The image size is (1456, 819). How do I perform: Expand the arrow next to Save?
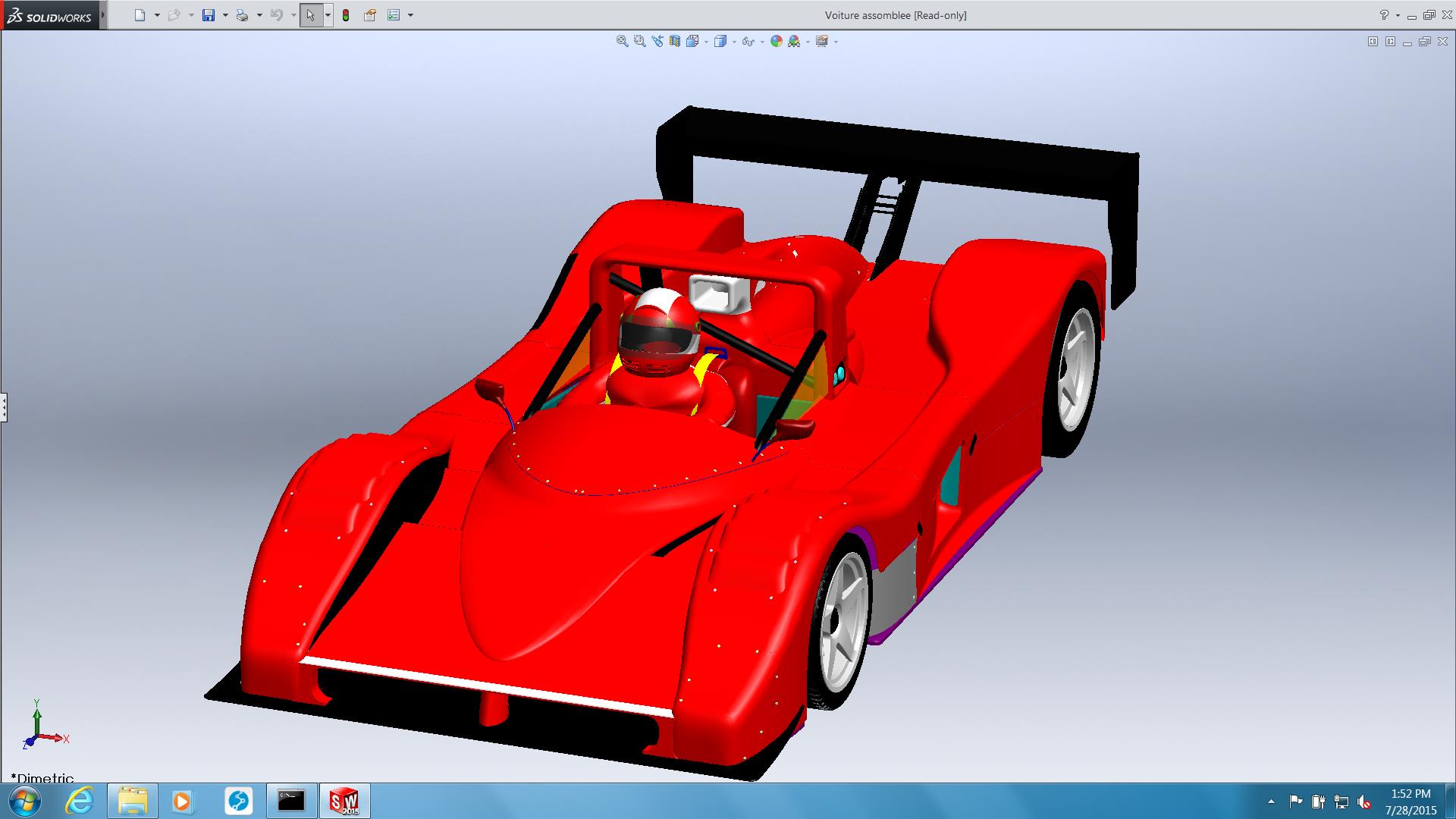(225, 15)
